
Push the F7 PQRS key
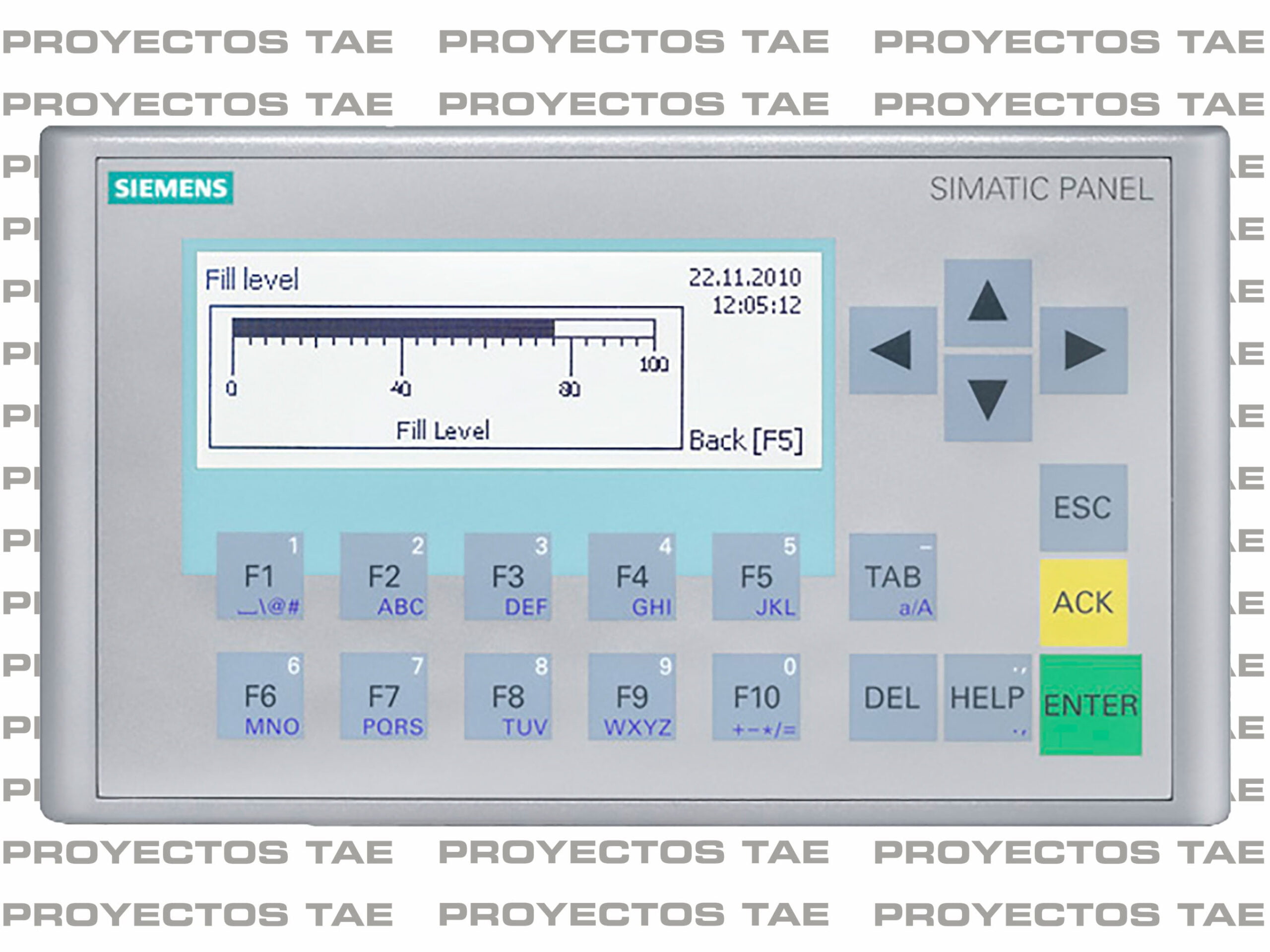[383, 696]
